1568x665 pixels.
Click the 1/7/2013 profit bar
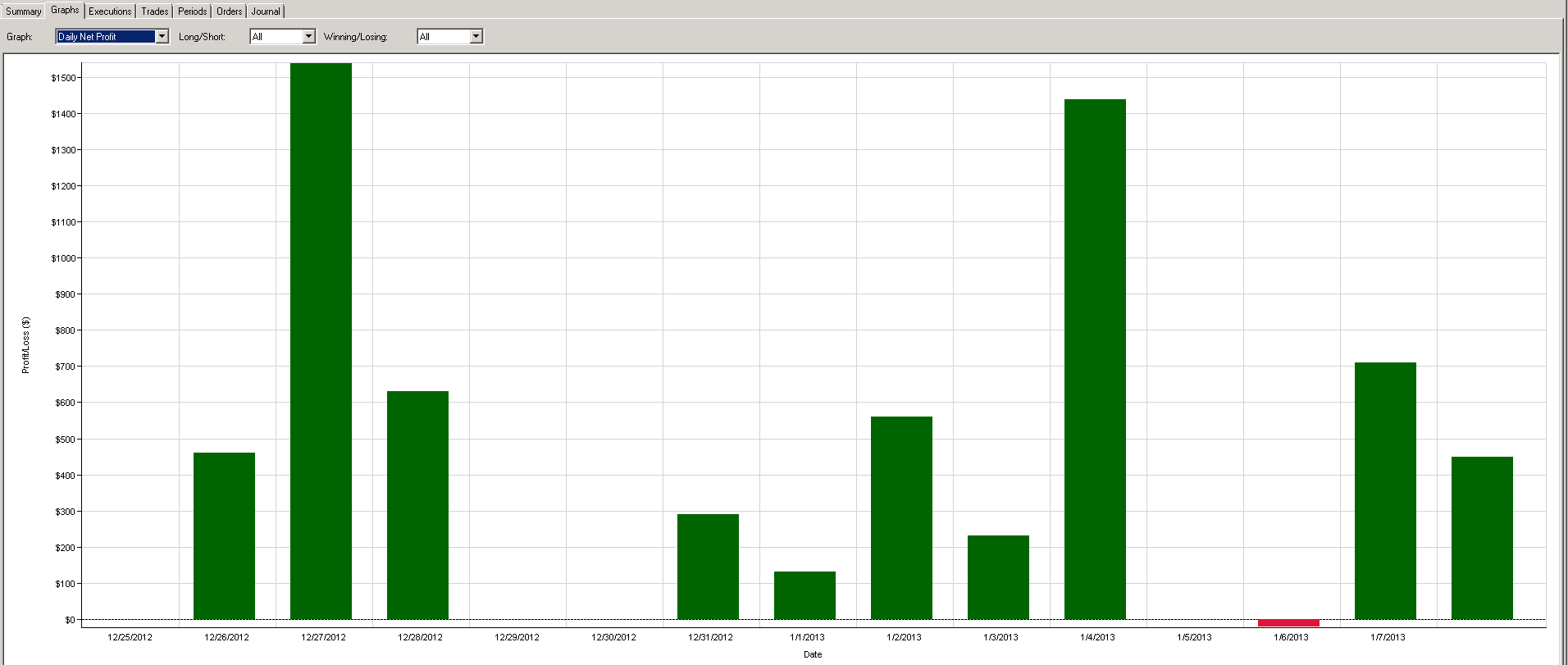tap(1385, 491)
